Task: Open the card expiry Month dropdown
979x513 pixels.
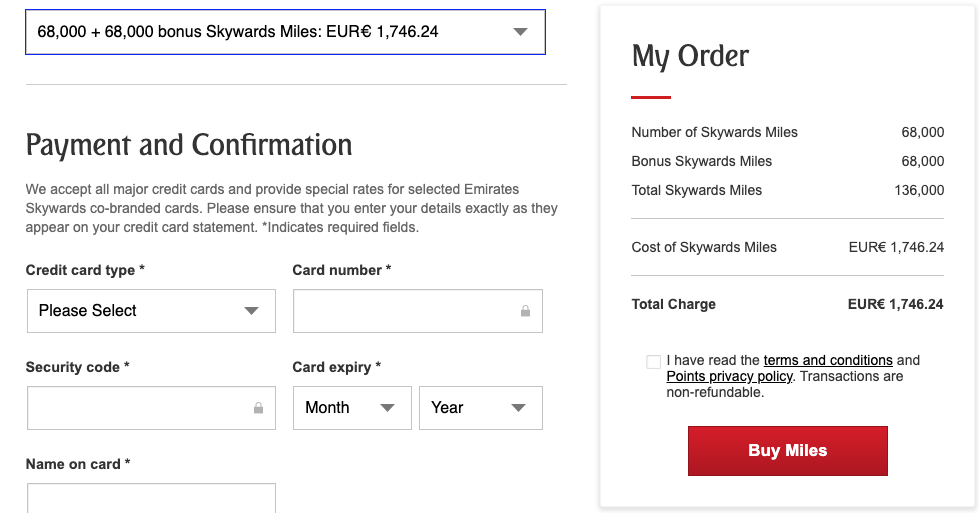Action: pos(352,408)
